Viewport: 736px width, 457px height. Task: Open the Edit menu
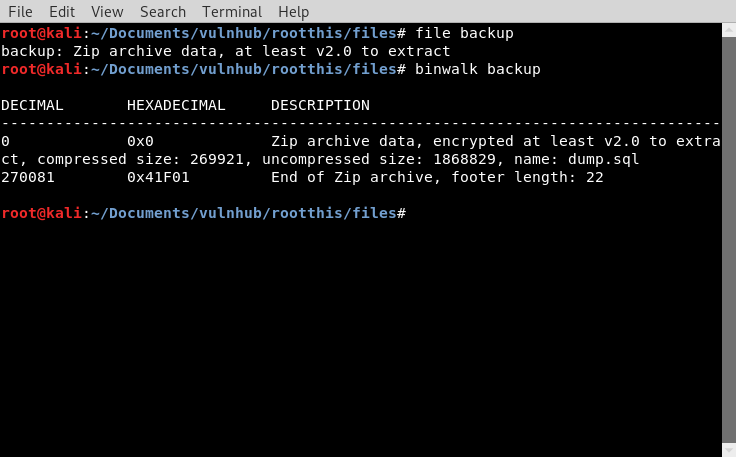tap(62, 12)
